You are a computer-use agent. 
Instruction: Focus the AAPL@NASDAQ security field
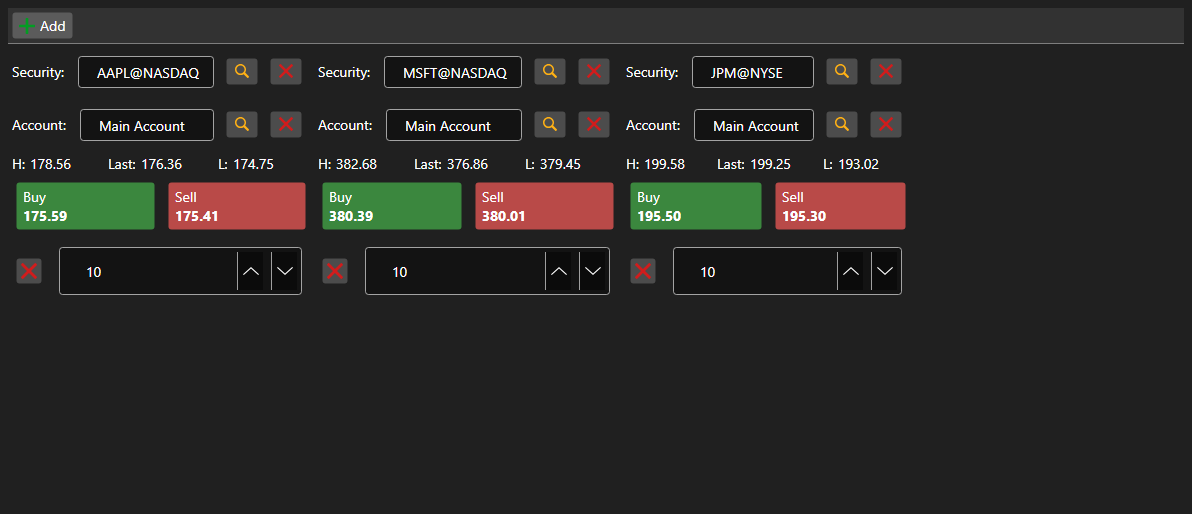click(146, 72)
